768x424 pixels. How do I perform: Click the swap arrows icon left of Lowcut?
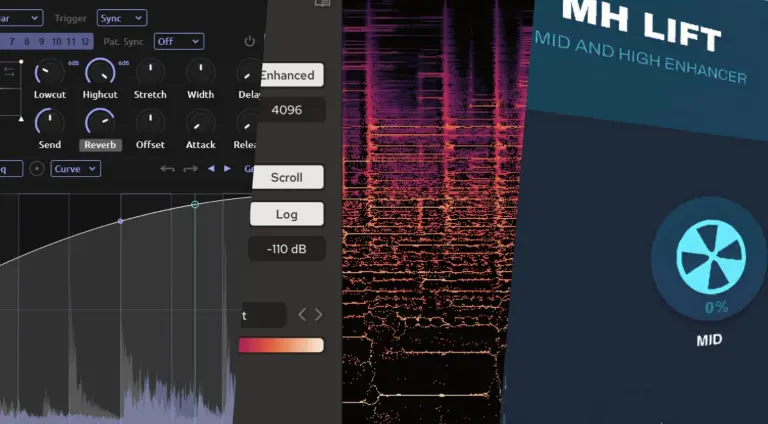[9, 72]
